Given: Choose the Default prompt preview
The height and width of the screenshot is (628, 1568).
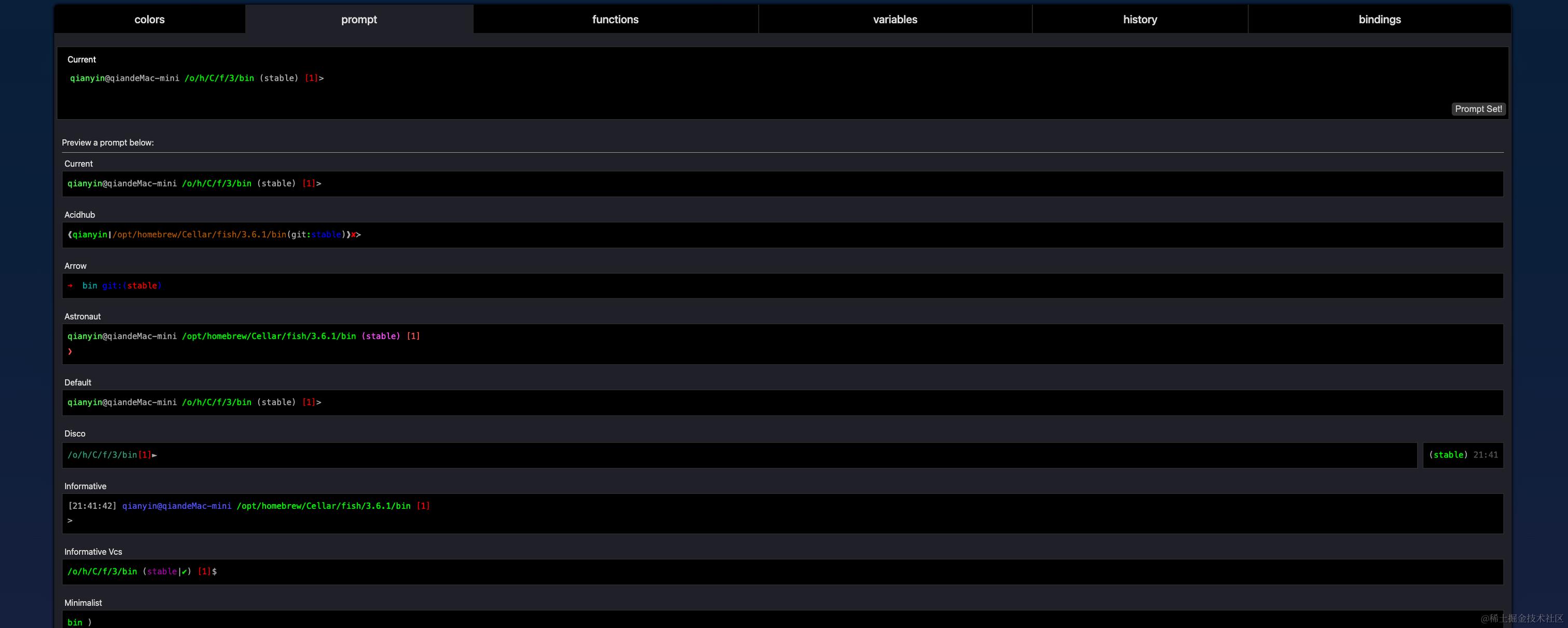Looking at the screenshot, I should pyautogui.click(x=782, y=403).
